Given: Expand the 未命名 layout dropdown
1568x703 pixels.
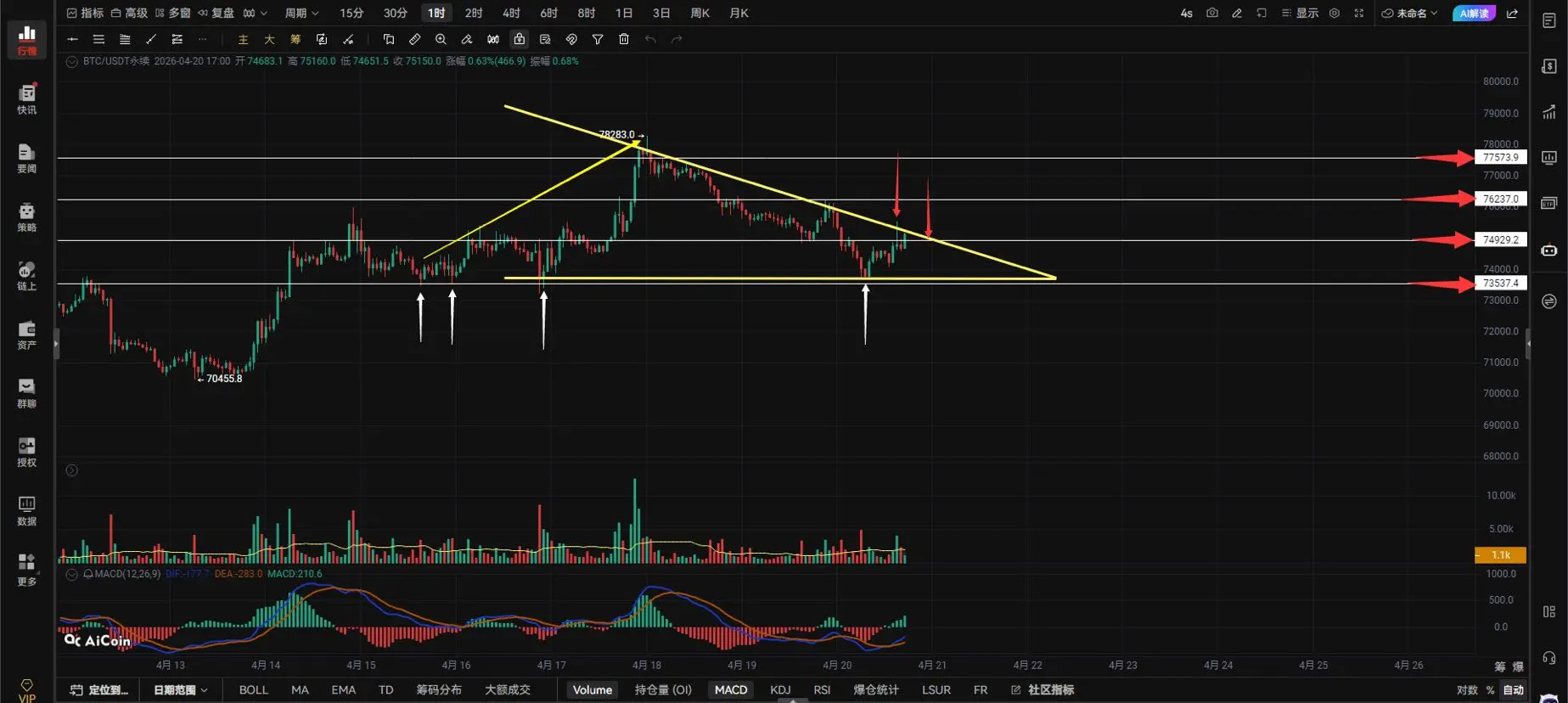Looking at the screenshot, I should 1410,13.
